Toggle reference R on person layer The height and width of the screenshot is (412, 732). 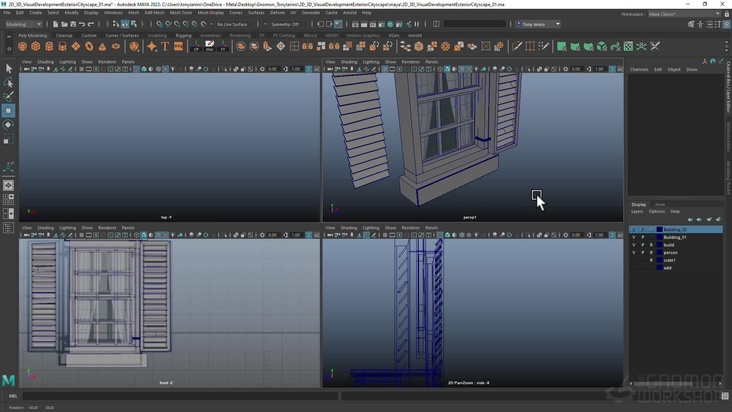coord(651,252)
